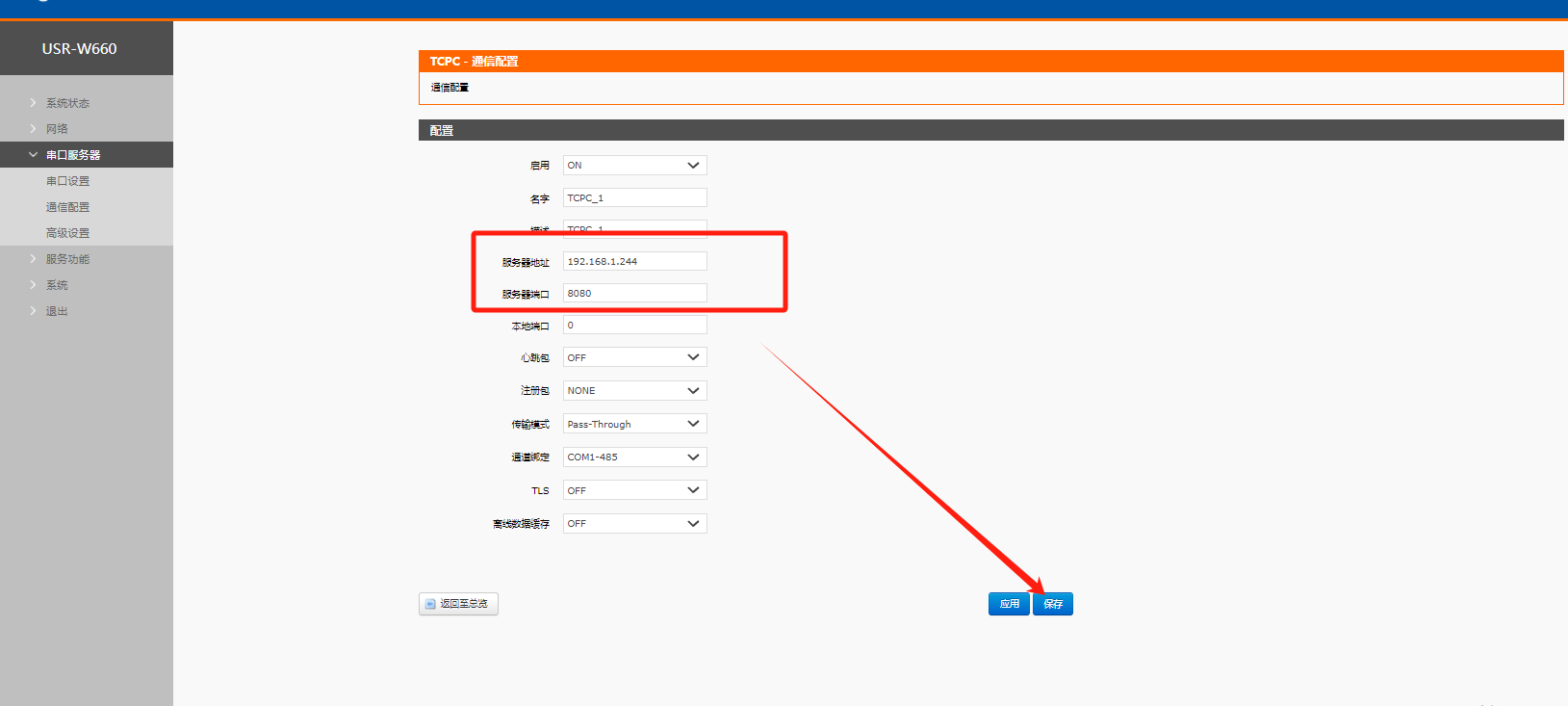
Task: Click the 返回至总览 button icon
Action: (431, 604)
